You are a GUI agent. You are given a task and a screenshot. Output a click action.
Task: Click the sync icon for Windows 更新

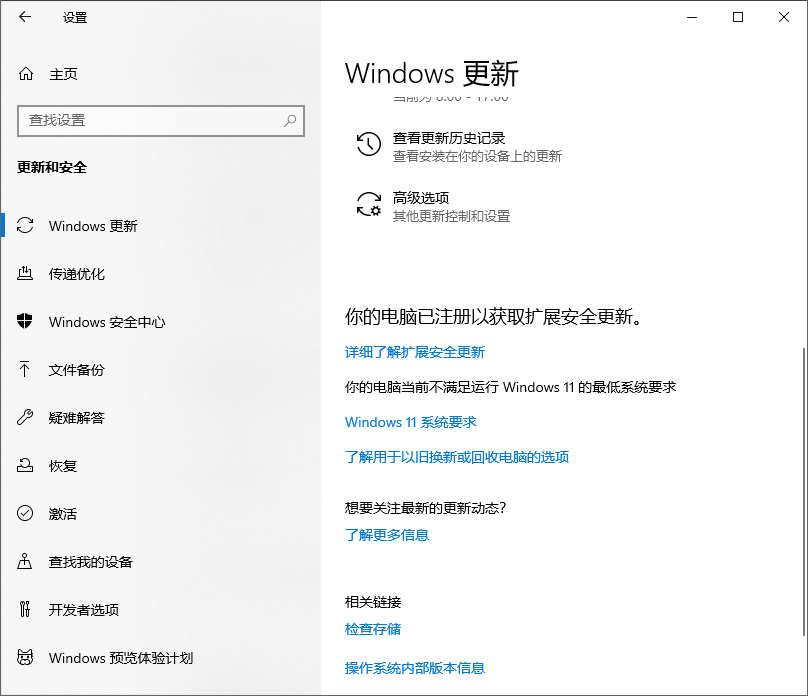[x=25, y=226]
